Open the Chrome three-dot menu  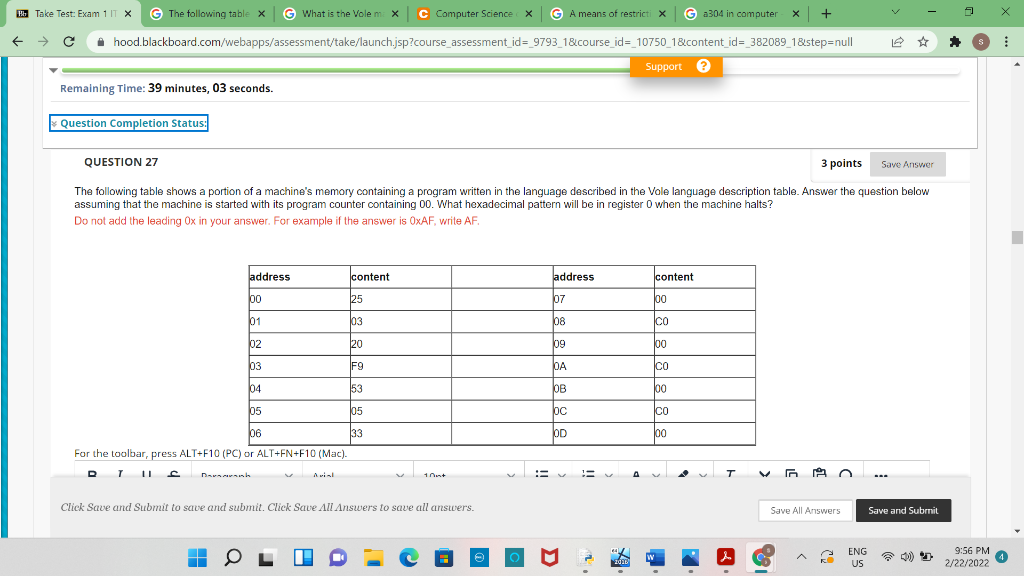(1006, 42)
